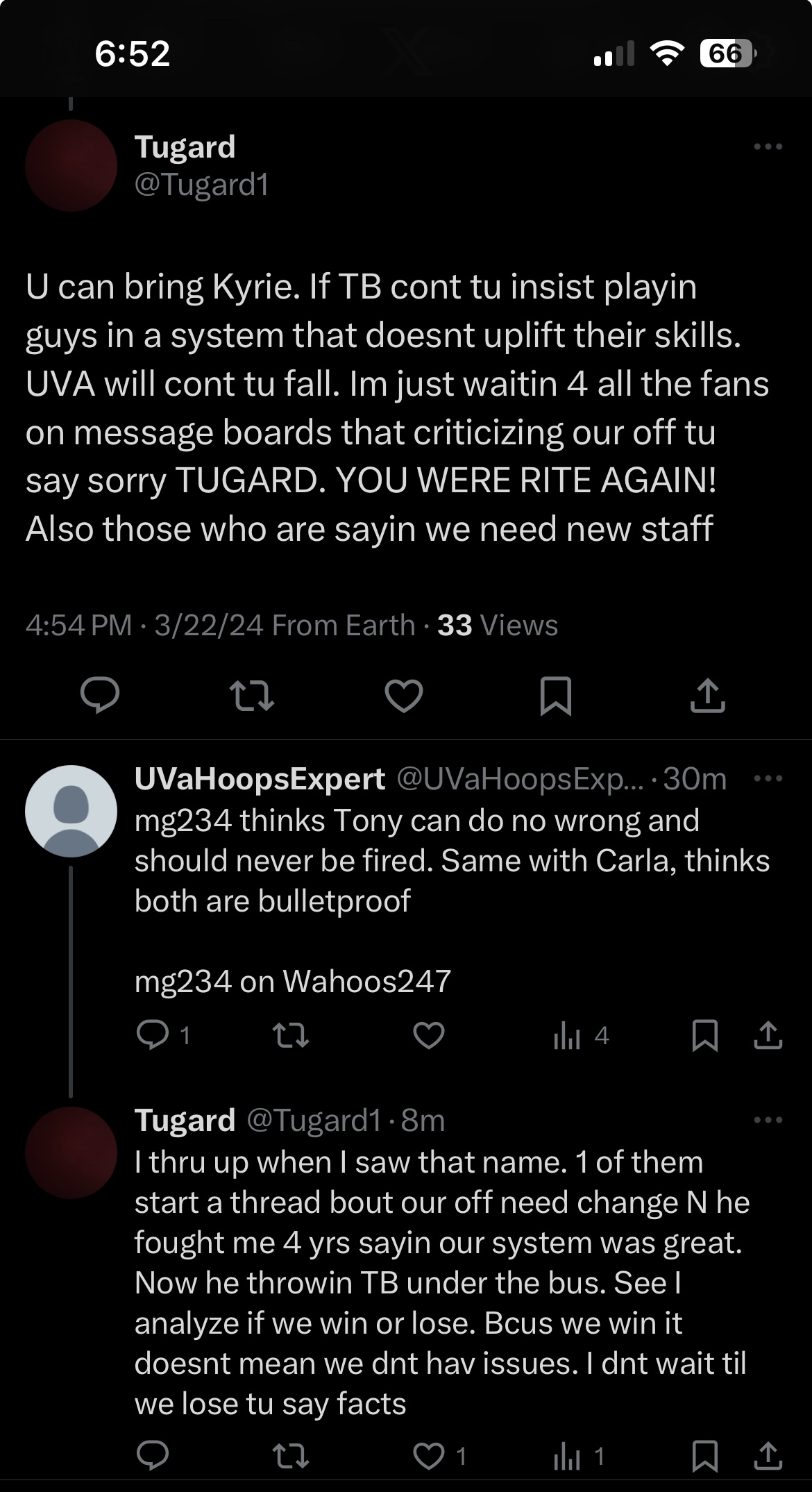Share UVaHoopsExpert's reply
Image resolution: width=812 pixels, height=1492 pixels.
tap(768, 1035)
